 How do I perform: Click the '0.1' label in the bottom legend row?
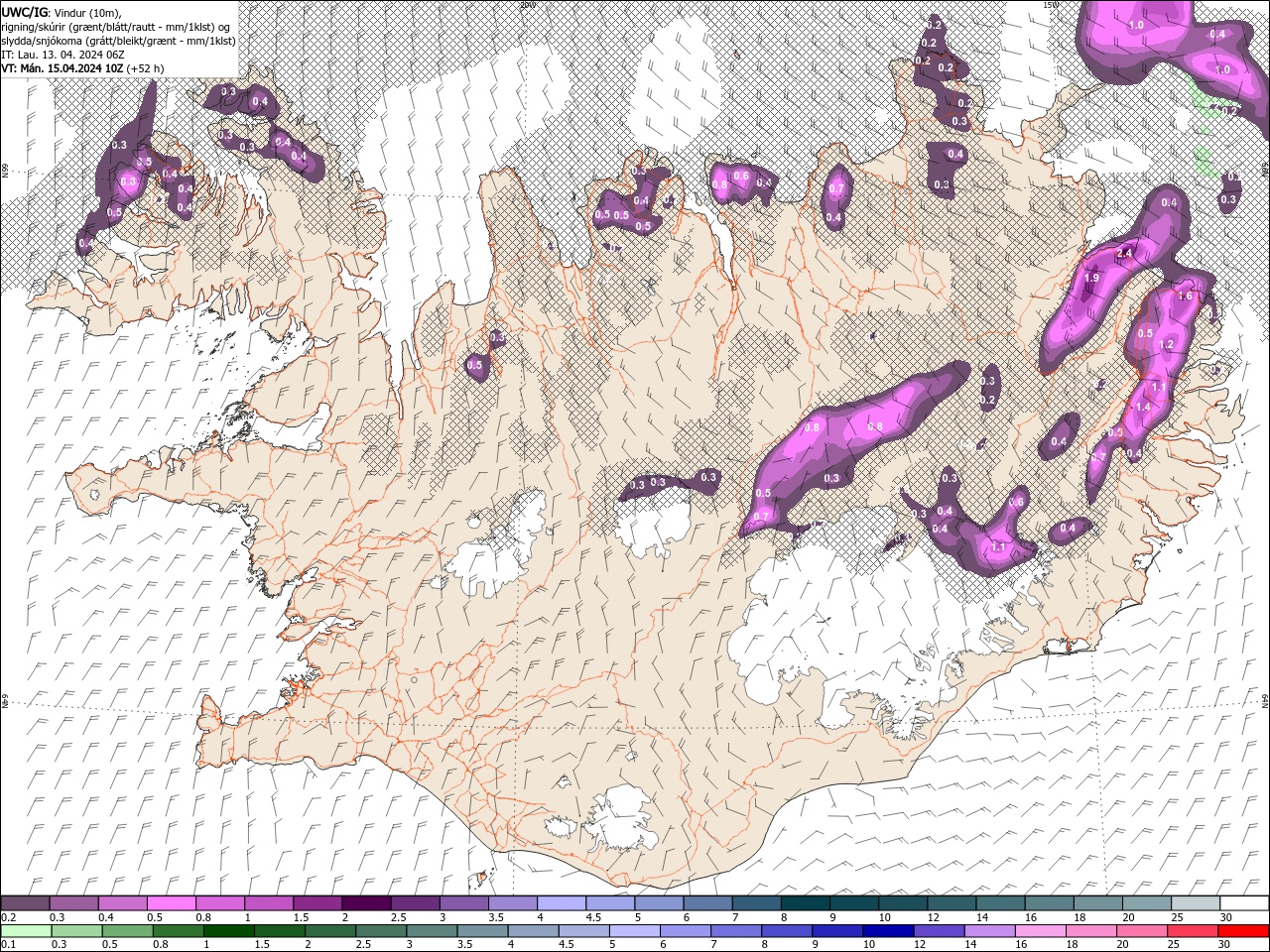click(9, 945)
